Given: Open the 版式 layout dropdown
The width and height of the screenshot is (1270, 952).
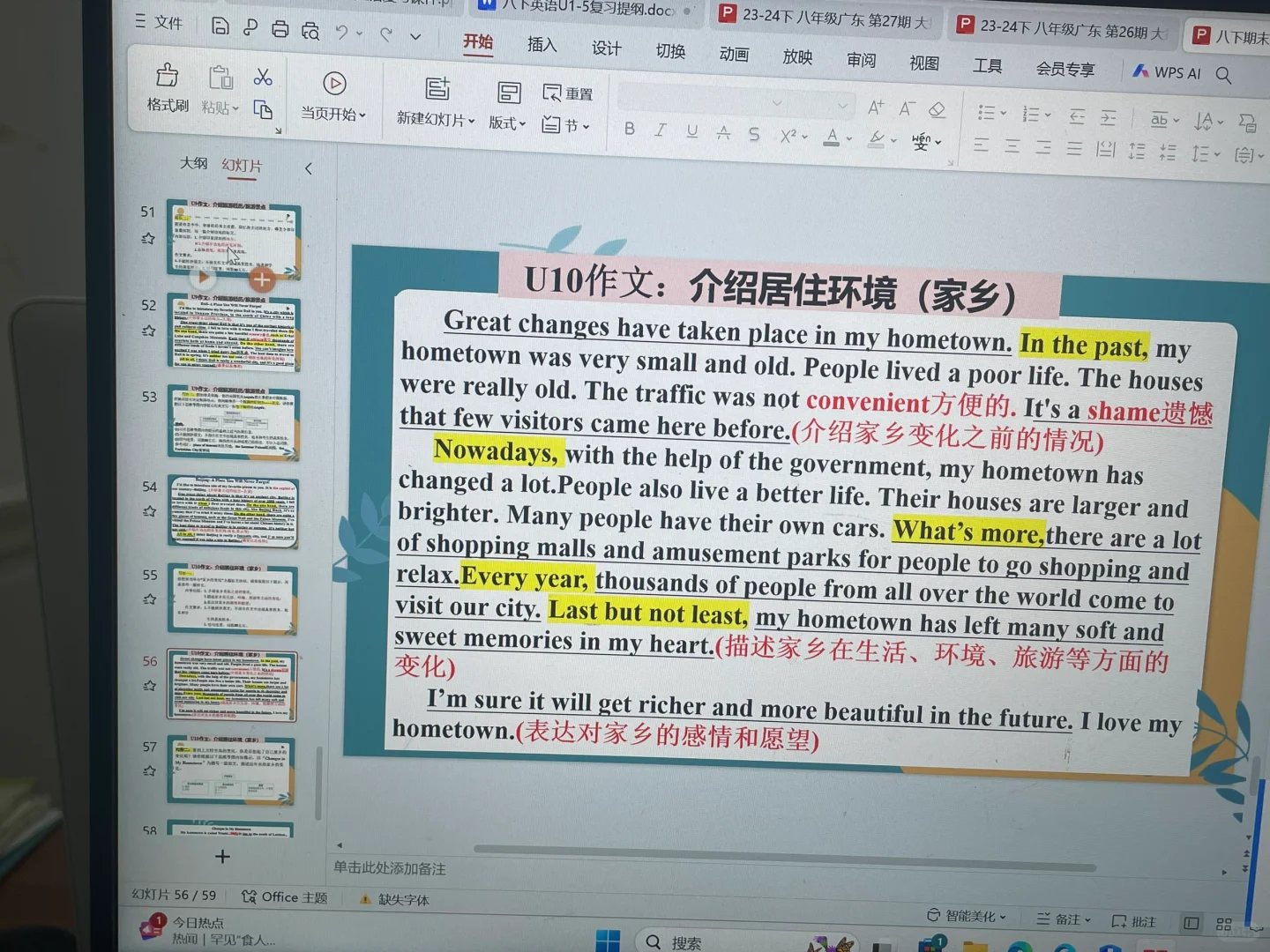Looking at the screenshot, I should click(507, 123).
